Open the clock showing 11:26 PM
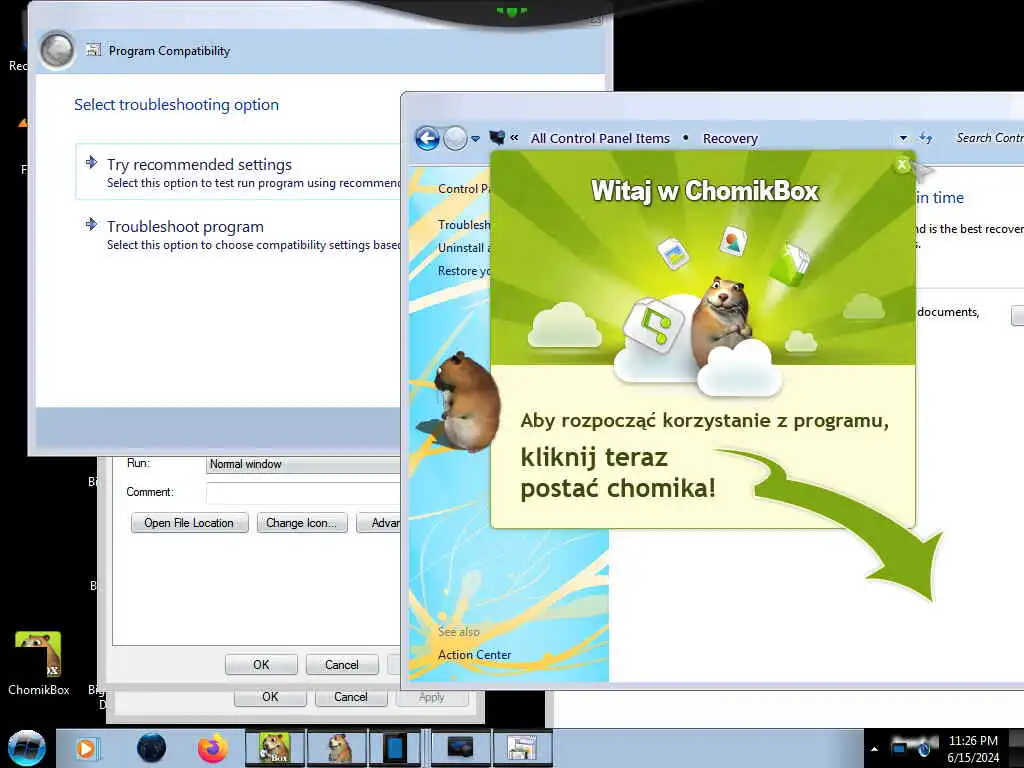 coord(973,749)
